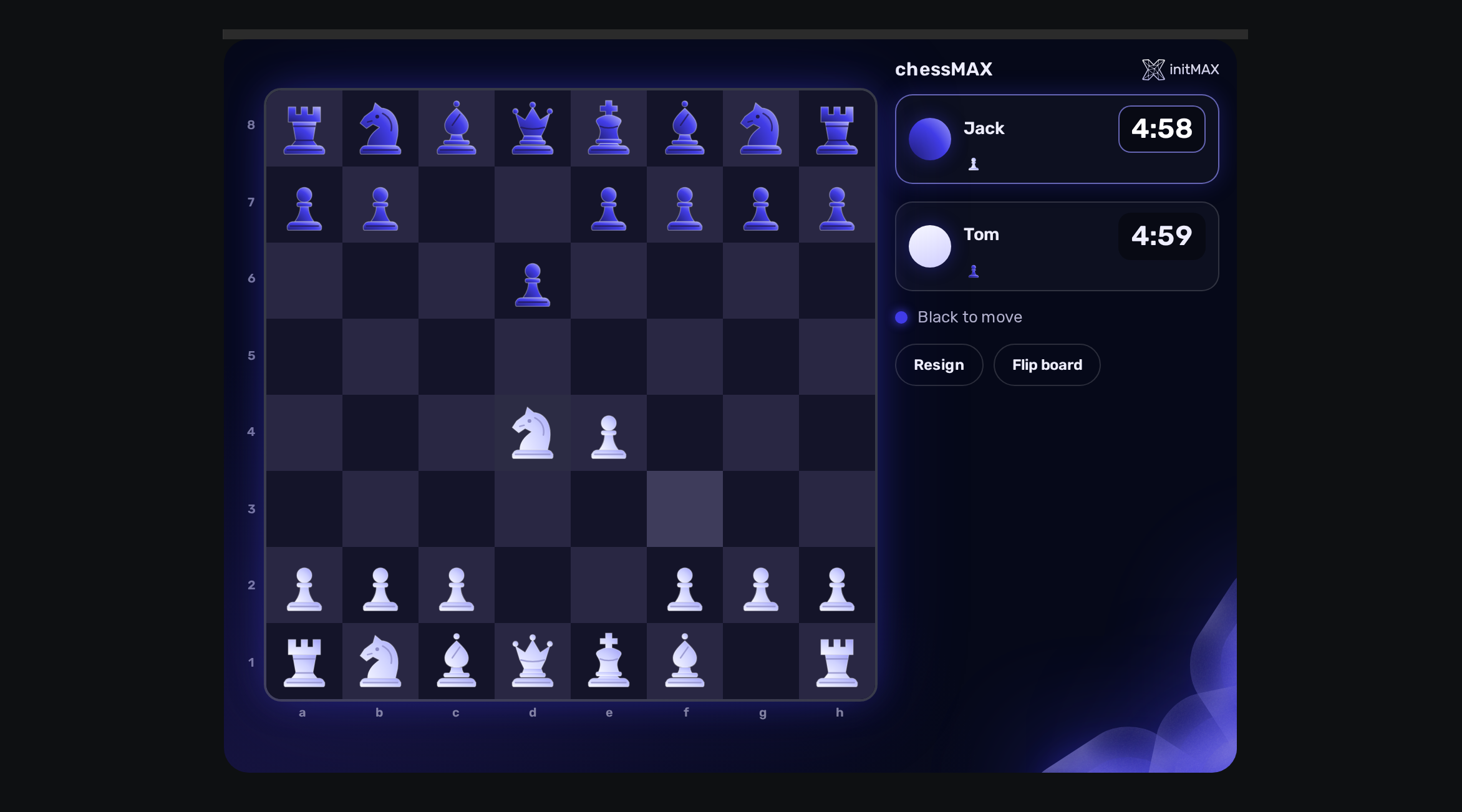The image size is (1462, 812).
Task: Click the white pawn on h2
Action: pos(837,589)
